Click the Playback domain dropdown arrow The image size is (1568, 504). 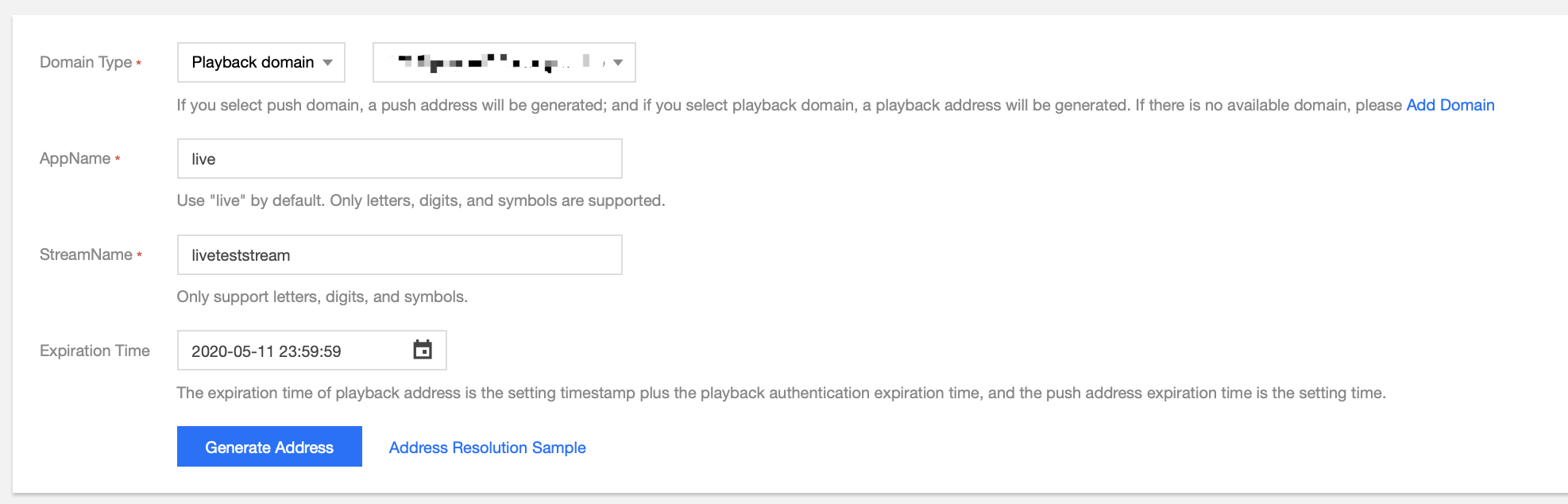[x=327, y=63]
